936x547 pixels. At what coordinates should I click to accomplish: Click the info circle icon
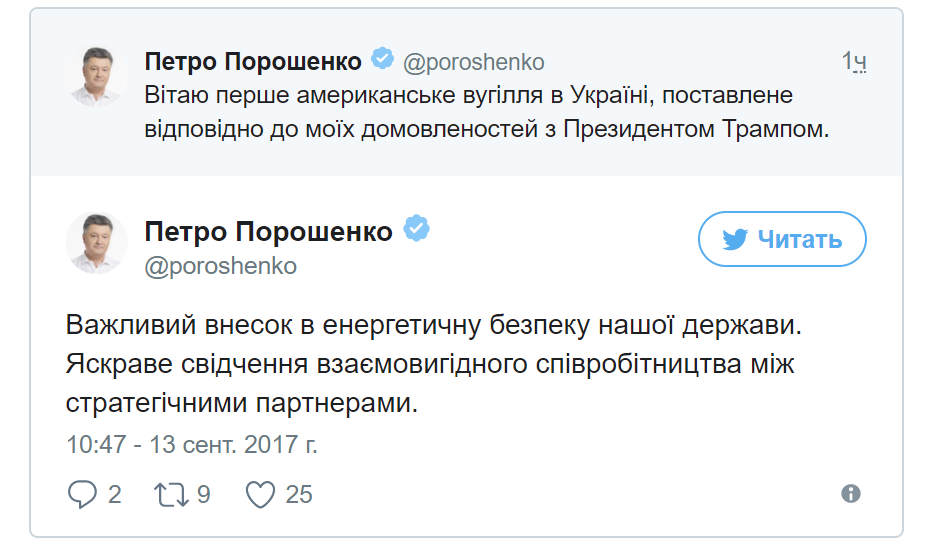click(851, 493)
